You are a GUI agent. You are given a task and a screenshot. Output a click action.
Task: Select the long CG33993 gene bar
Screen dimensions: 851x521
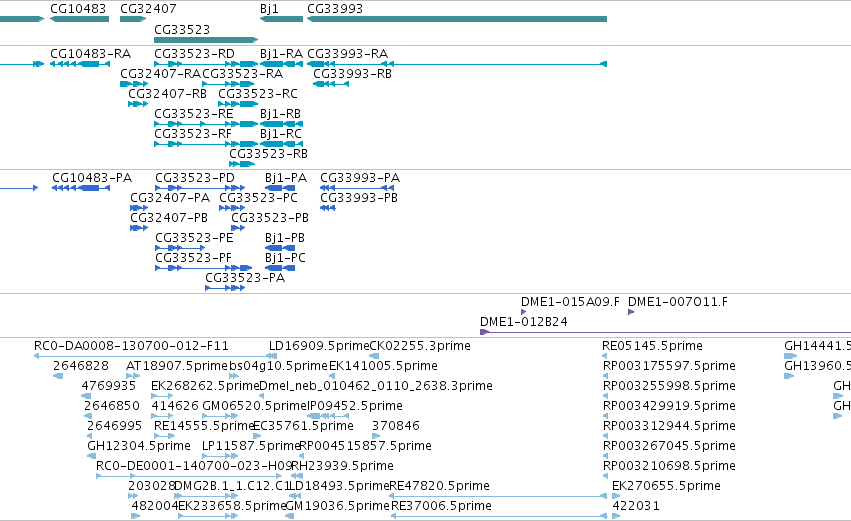pyautogui.click(x=457, y=19)
